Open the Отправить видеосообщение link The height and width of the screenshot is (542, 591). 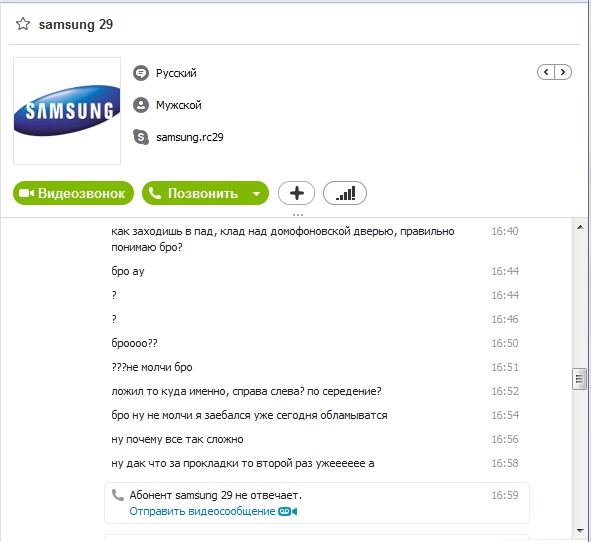tap(202, 511)
